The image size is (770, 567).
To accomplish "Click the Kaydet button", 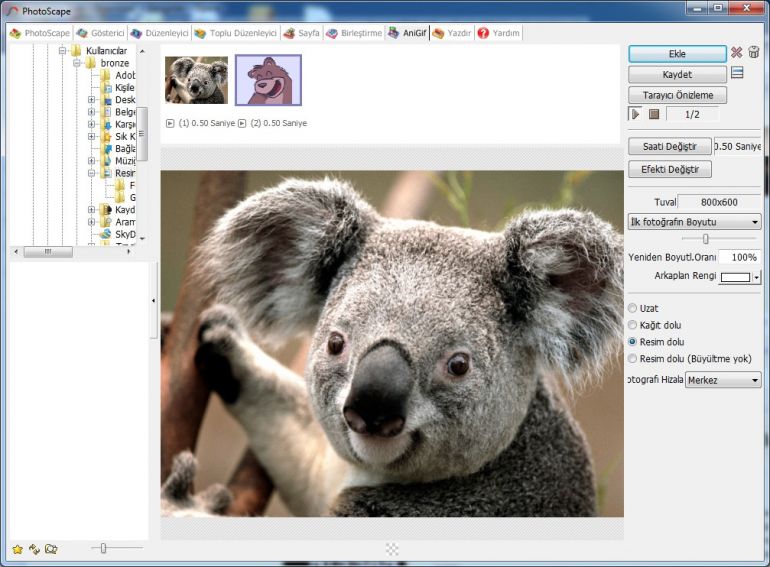I will (x=677, y=75).
